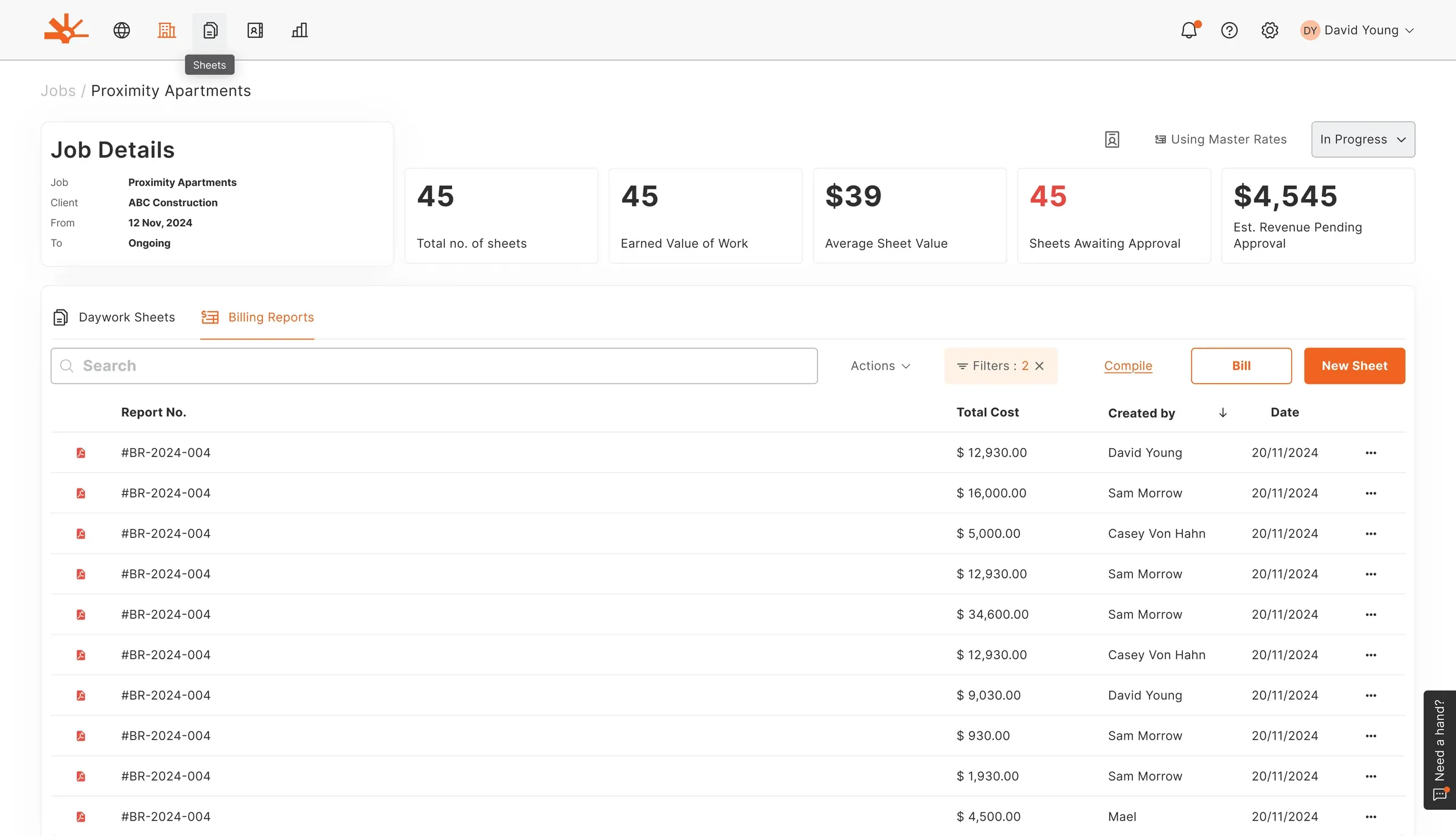Screen dimensions: 1456x836
Task: Click the Est. Revenue Pending Approval card
Action: pyautogui.click(x=1318, y=216)
